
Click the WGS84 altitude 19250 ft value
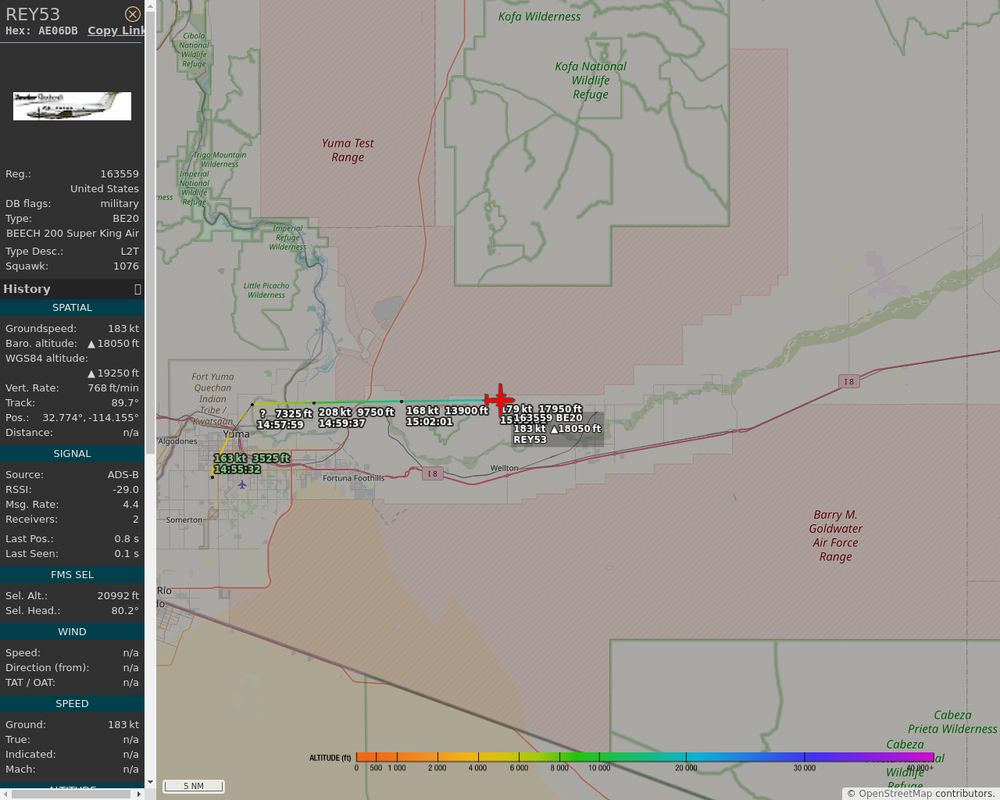pyautogui.click(x=113, y=373)
